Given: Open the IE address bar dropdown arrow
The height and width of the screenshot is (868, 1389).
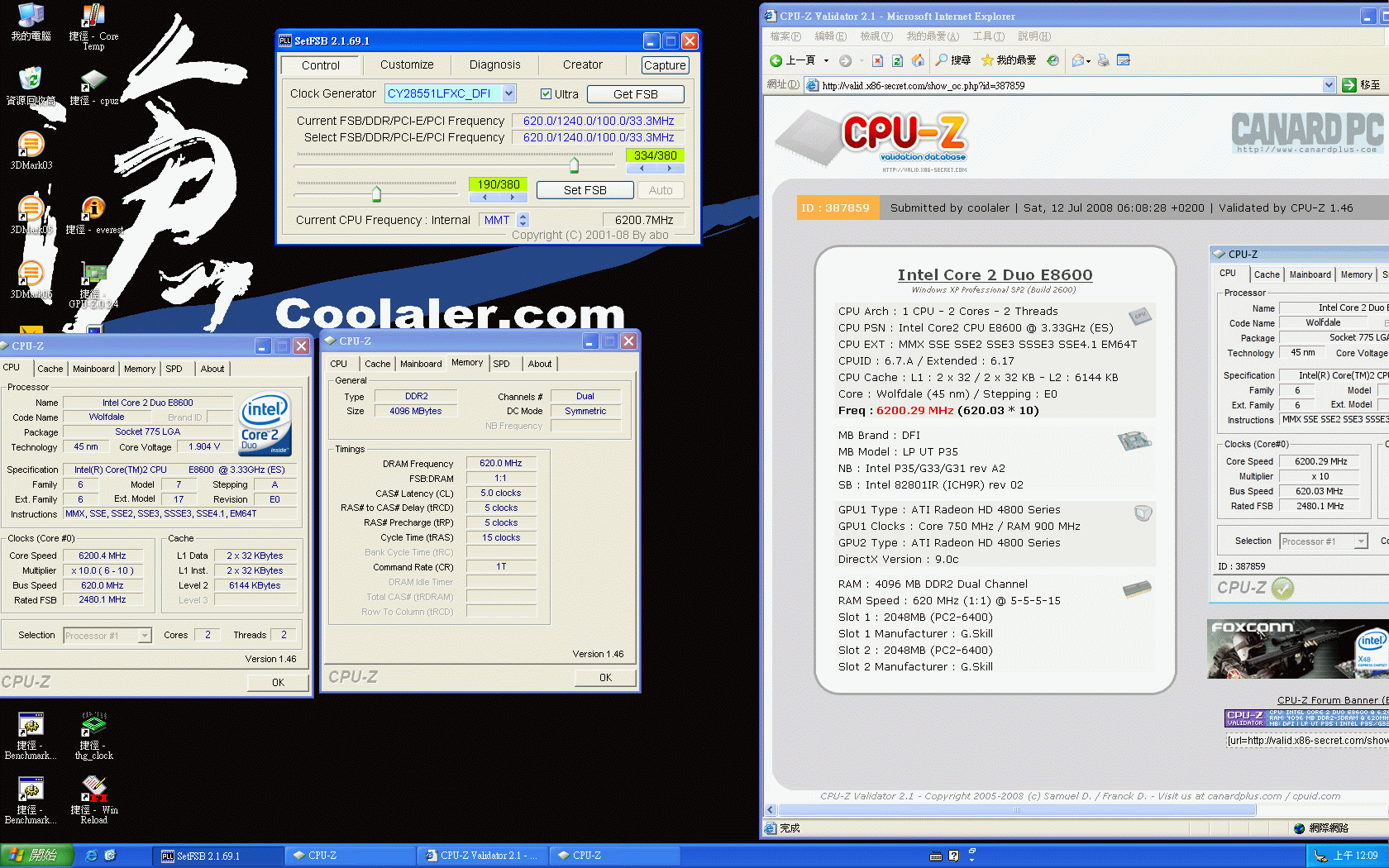Looking at the screenshot, I should (x=1329, y=85).
